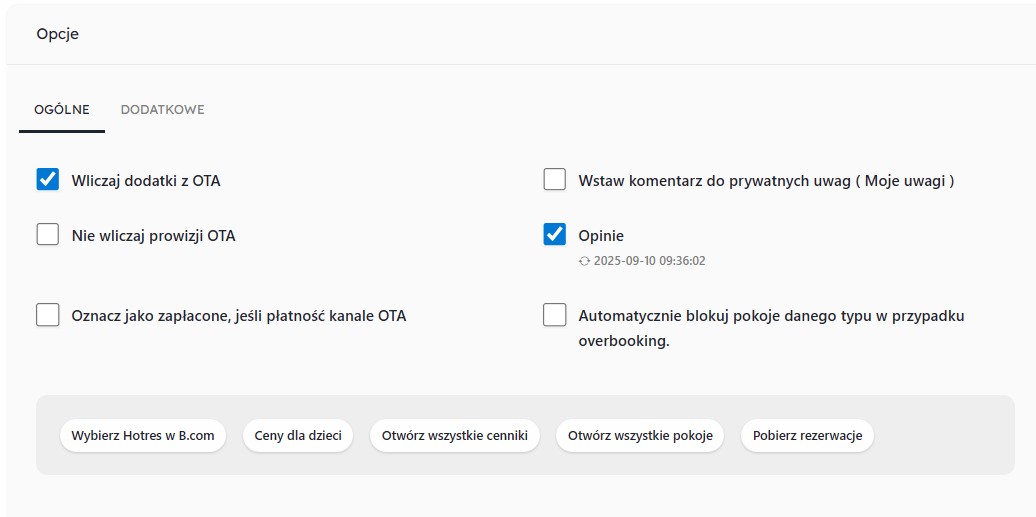Enable the 'Nie wliczaj prowizji OTA' checkbox
Viewport: 1036px width, 517px height.
click(x=48, y=235)
